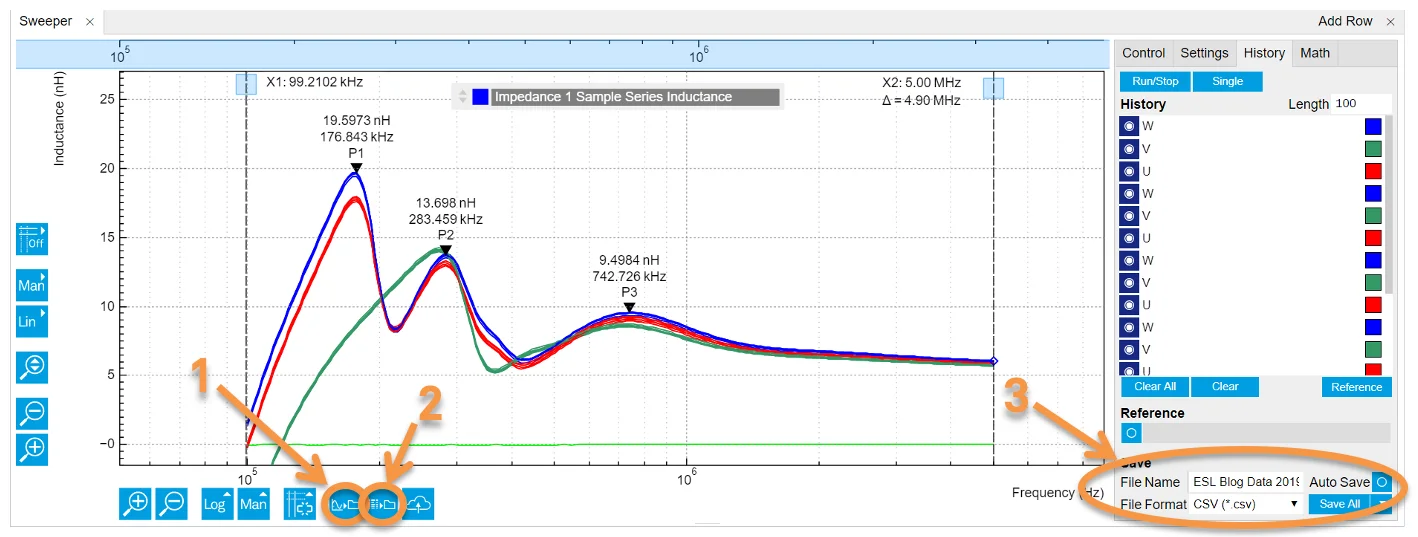Screen dimensions: 1418x537
Task: Click the history Length input field
Action: (x=1361, y=104)
